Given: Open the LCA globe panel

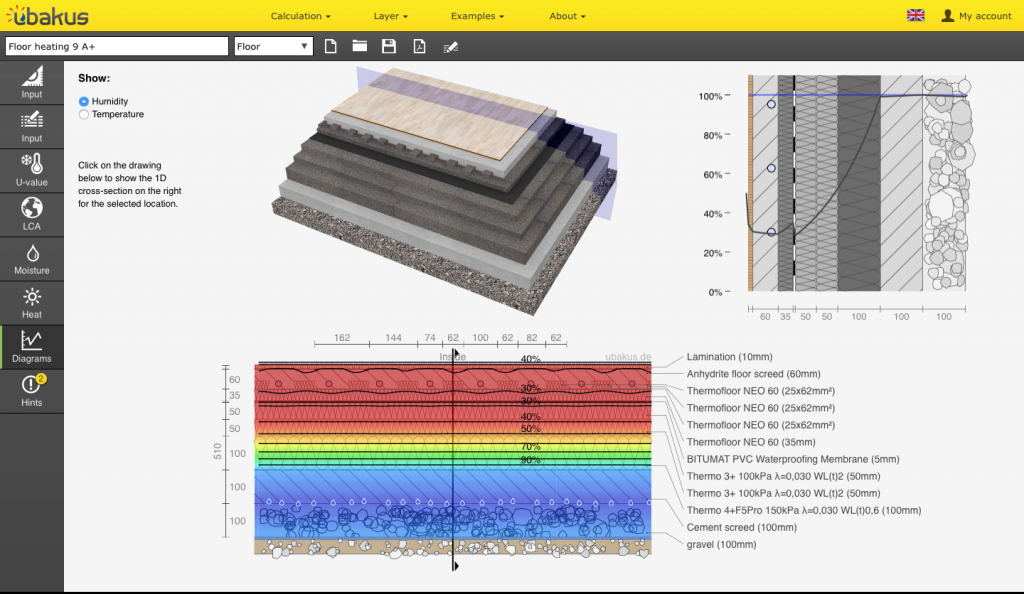Looking at the screenshot, I should (32, 214).
